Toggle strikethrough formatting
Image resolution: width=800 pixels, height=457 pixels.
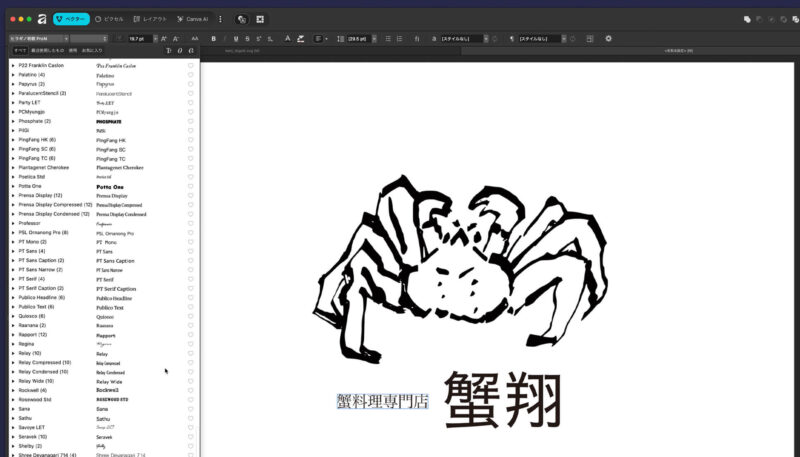pyautogui.click(x=247, y=39)
